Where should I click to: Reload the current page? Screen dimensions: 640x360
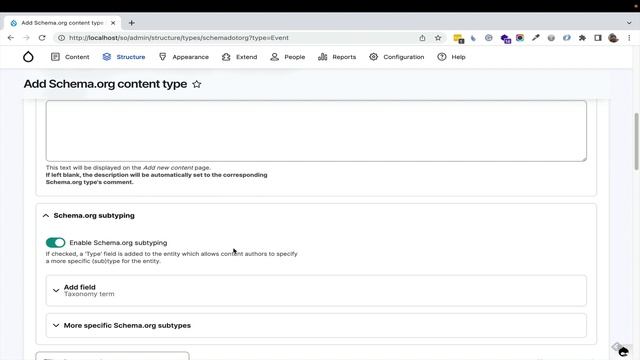pos(42,38)
